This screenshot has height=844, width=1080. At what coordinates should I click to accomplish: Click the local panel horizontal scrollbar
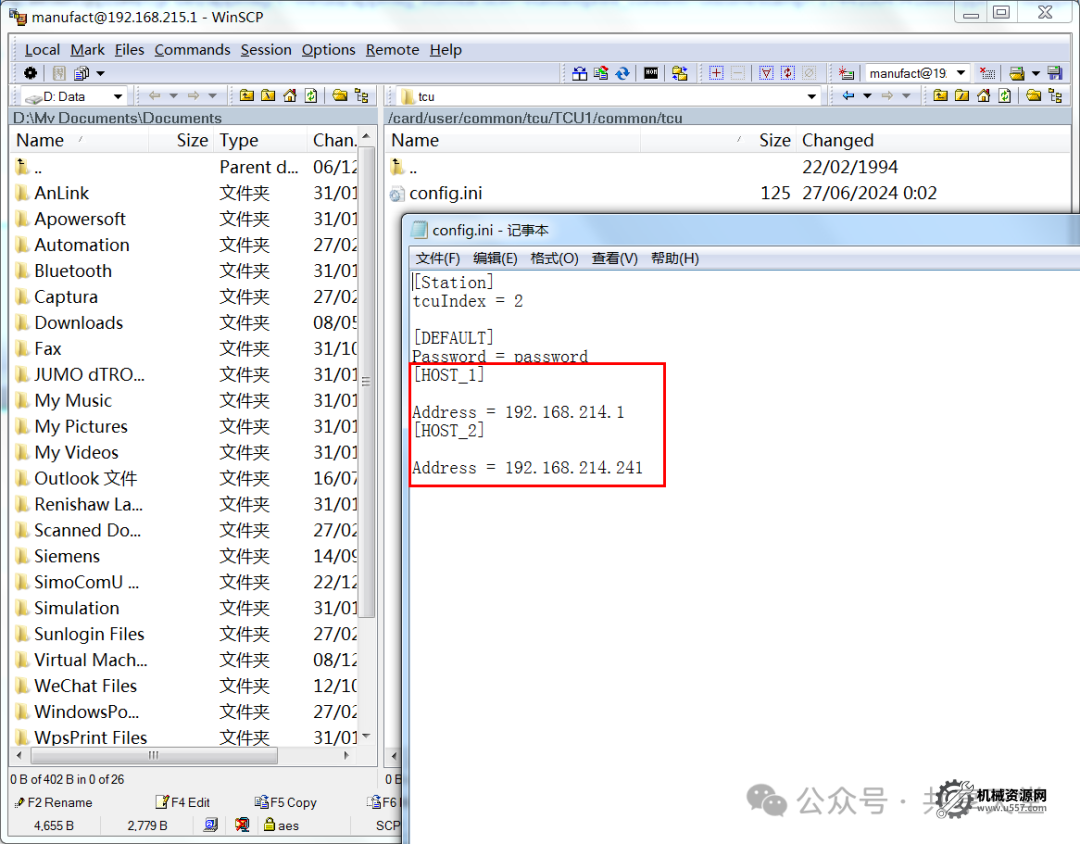coord(155,758)
